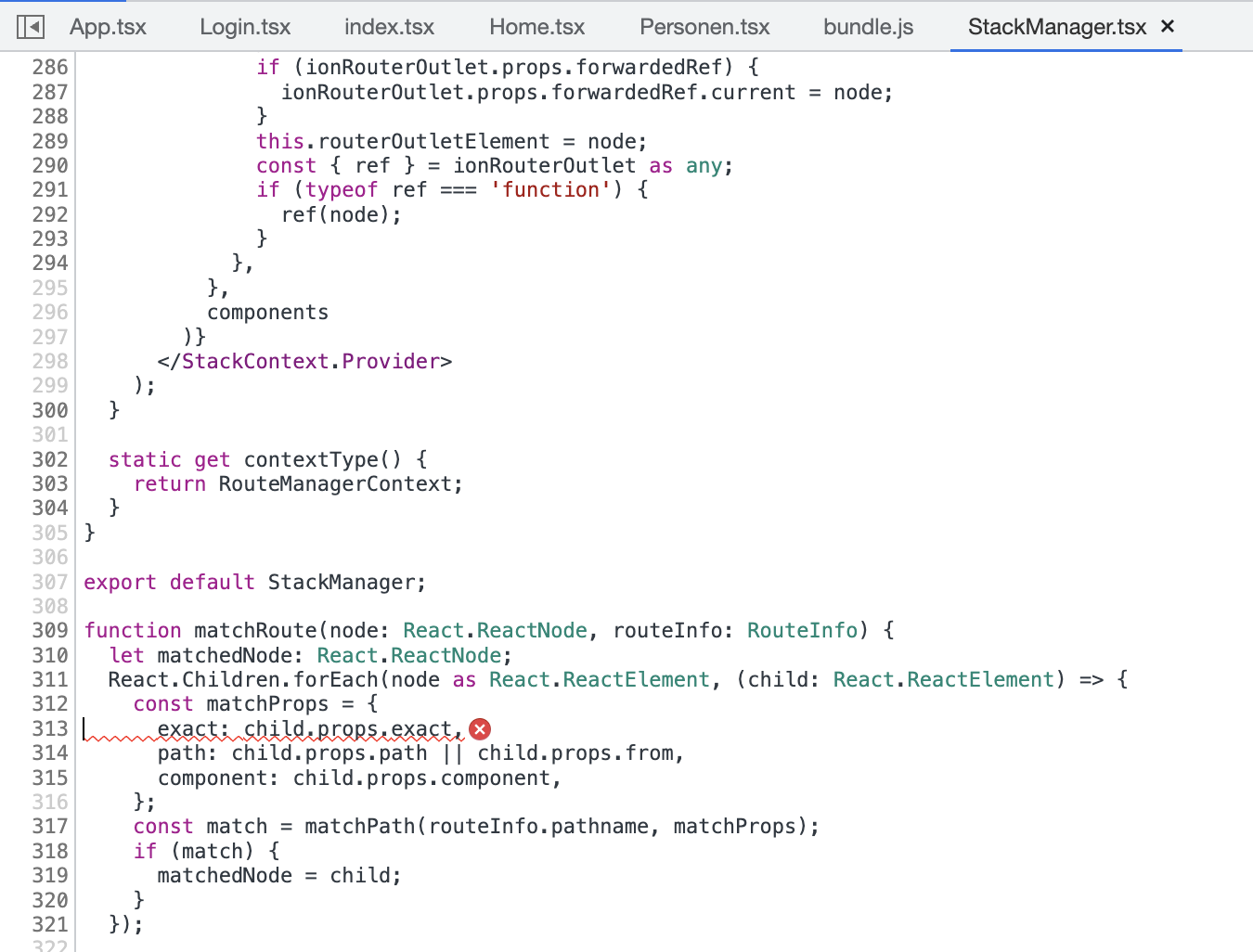Screen dimensions: 1253x952
Task: Click 'const matchProps = {' text
Action: coord(255,703)
